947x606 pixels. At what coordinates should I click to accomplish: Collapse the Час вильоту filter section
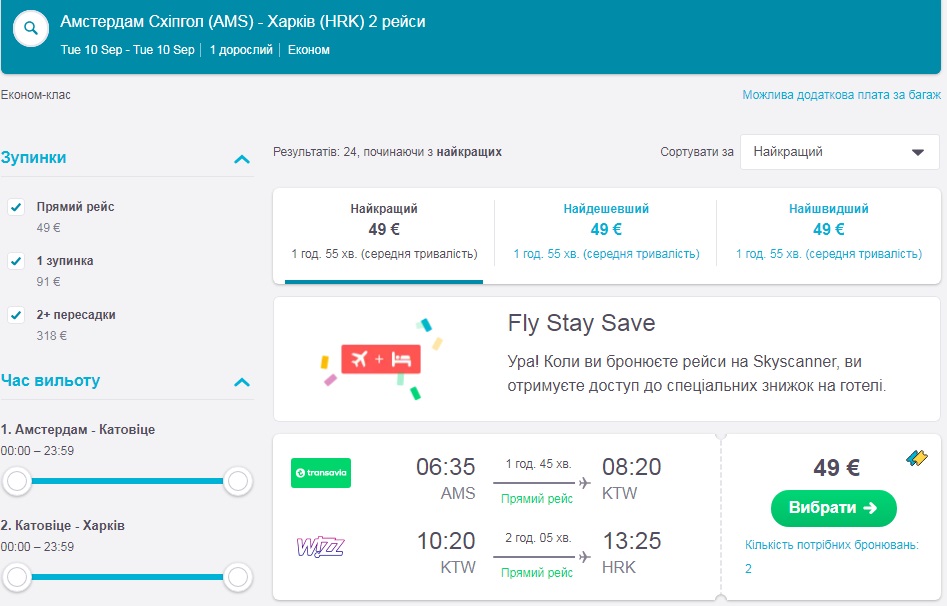pyautogui.click(x=241, y=382)
